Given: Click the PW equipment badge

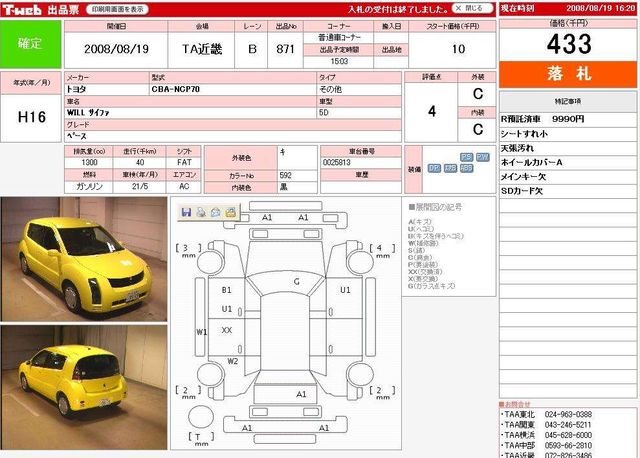Looking at the screenshot, I should click(482, 157).
